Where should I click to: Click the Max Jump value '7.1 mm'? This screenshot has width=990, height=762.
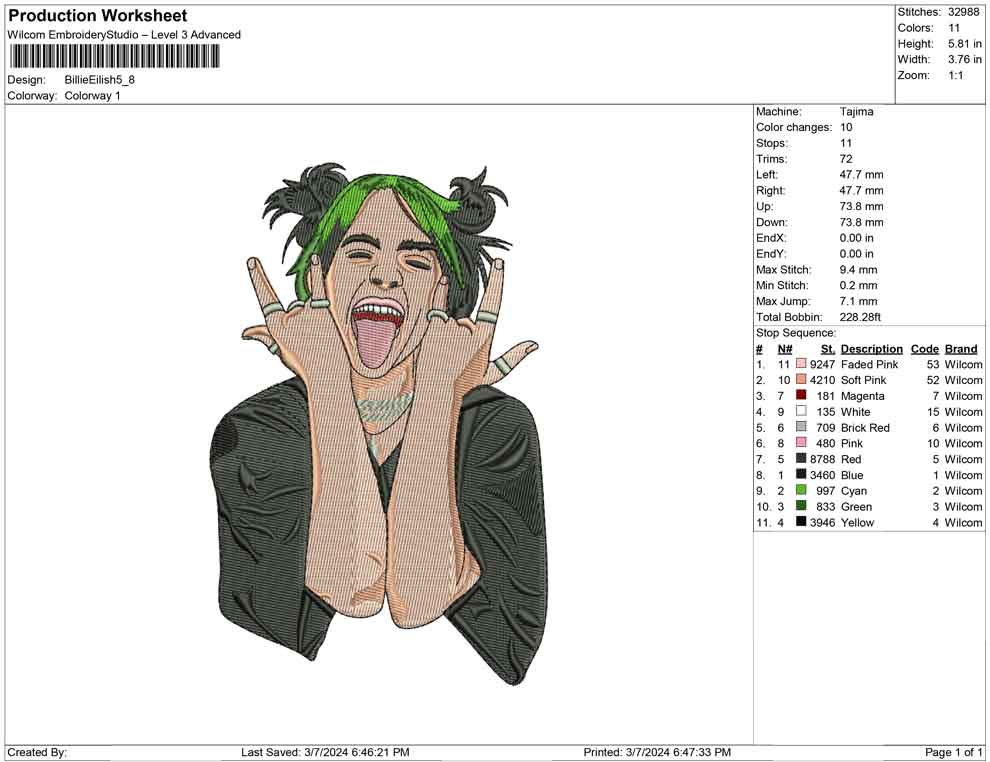859,301
